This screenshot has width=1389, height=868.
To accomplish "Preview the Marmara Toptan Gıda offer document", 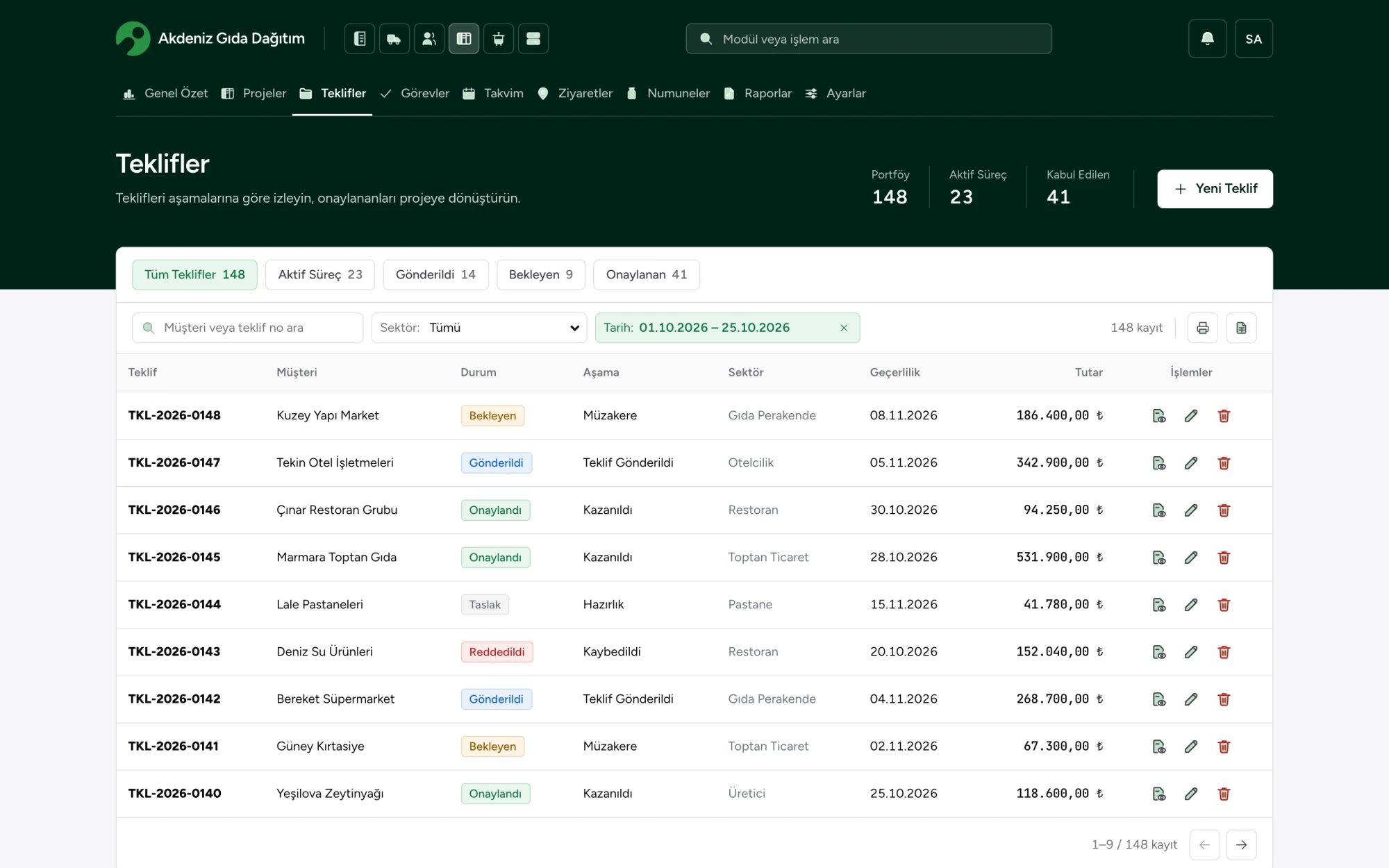I will point(1159,558).
